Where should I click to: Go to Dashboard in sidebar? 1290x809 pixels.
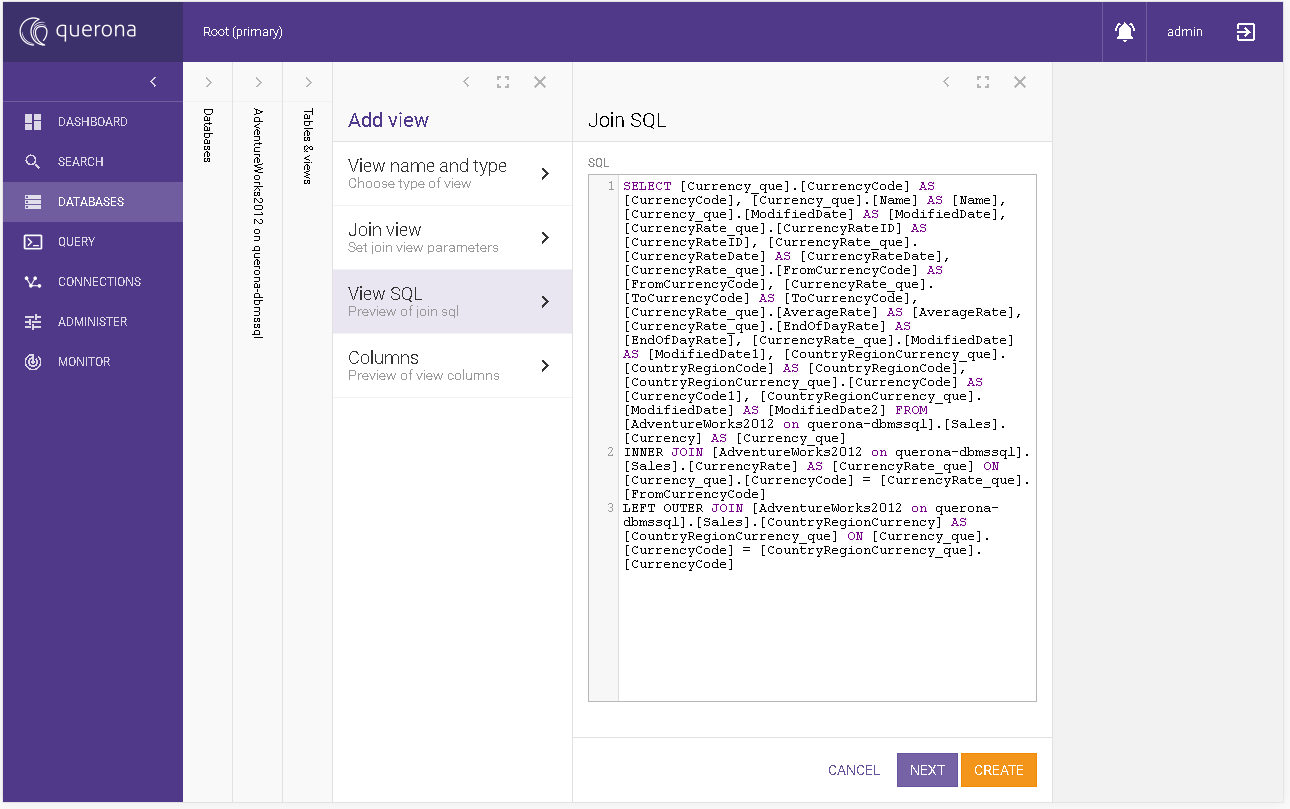pos(93,122)
